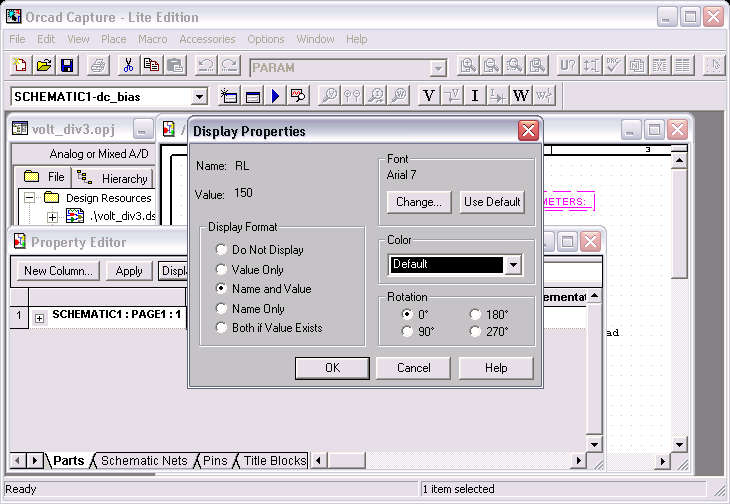Click New Column... in Property Editor
The width and height of the screenshot is (730, 504).
coord(58,271)
